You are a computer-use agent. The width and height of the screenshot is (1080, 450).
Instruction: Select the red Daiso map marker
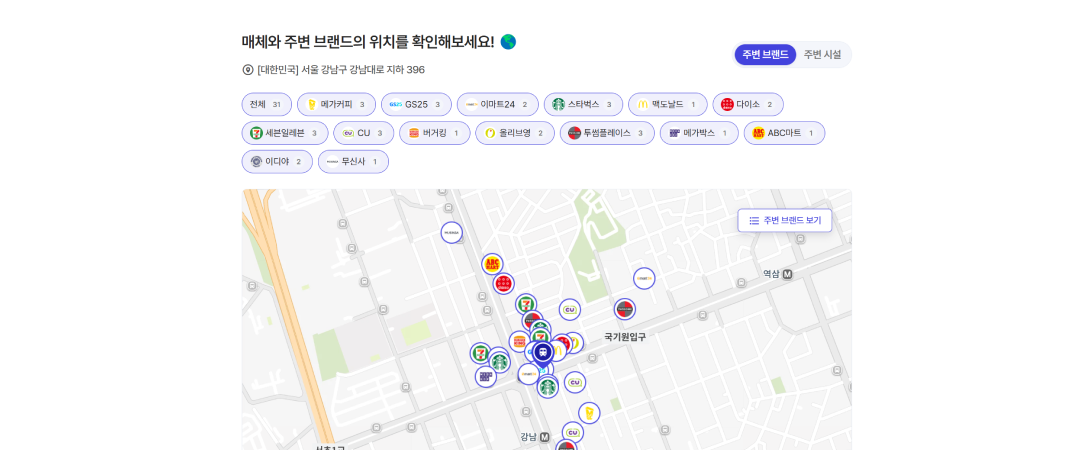(x=503, y=283)
